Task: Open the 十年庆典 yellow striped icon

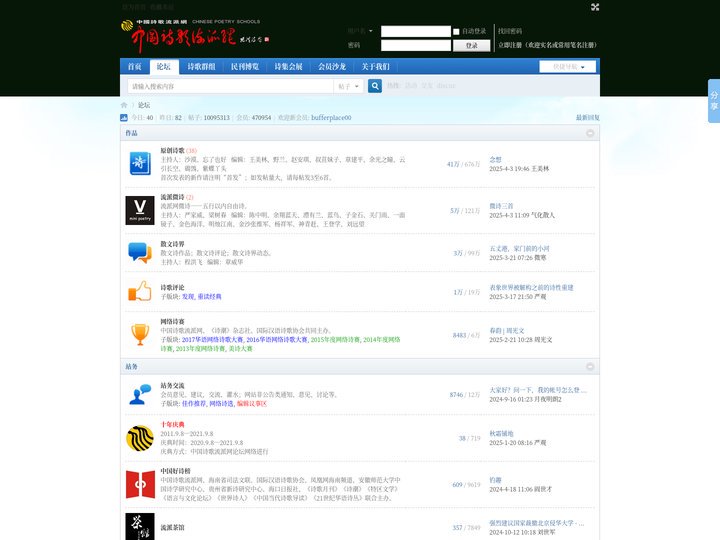Action: point(140,438)
